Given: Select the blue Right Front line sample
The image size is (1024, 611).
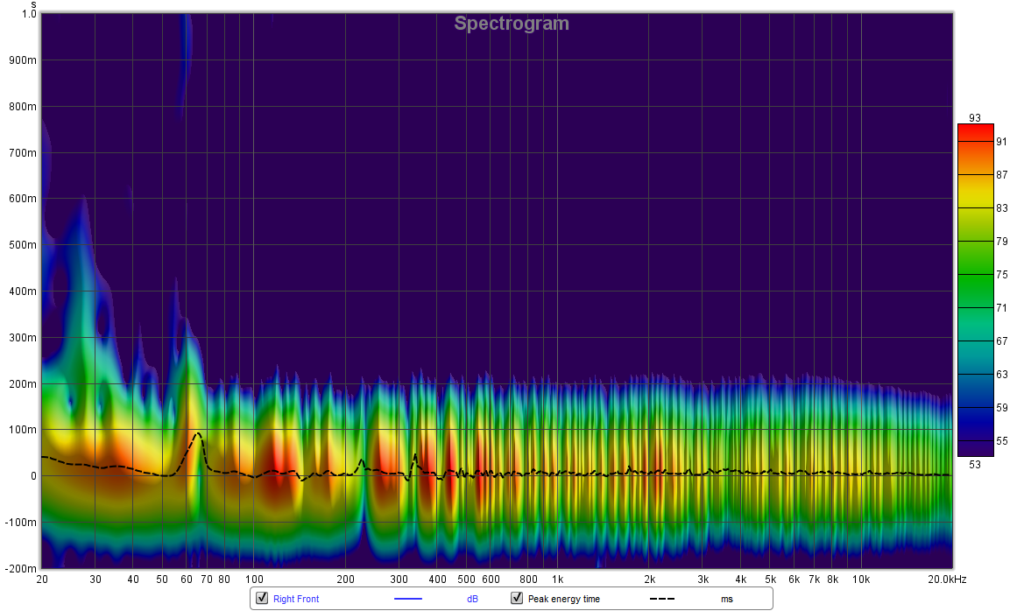Looking at the screenshot, I should click(x=408, y=599).
